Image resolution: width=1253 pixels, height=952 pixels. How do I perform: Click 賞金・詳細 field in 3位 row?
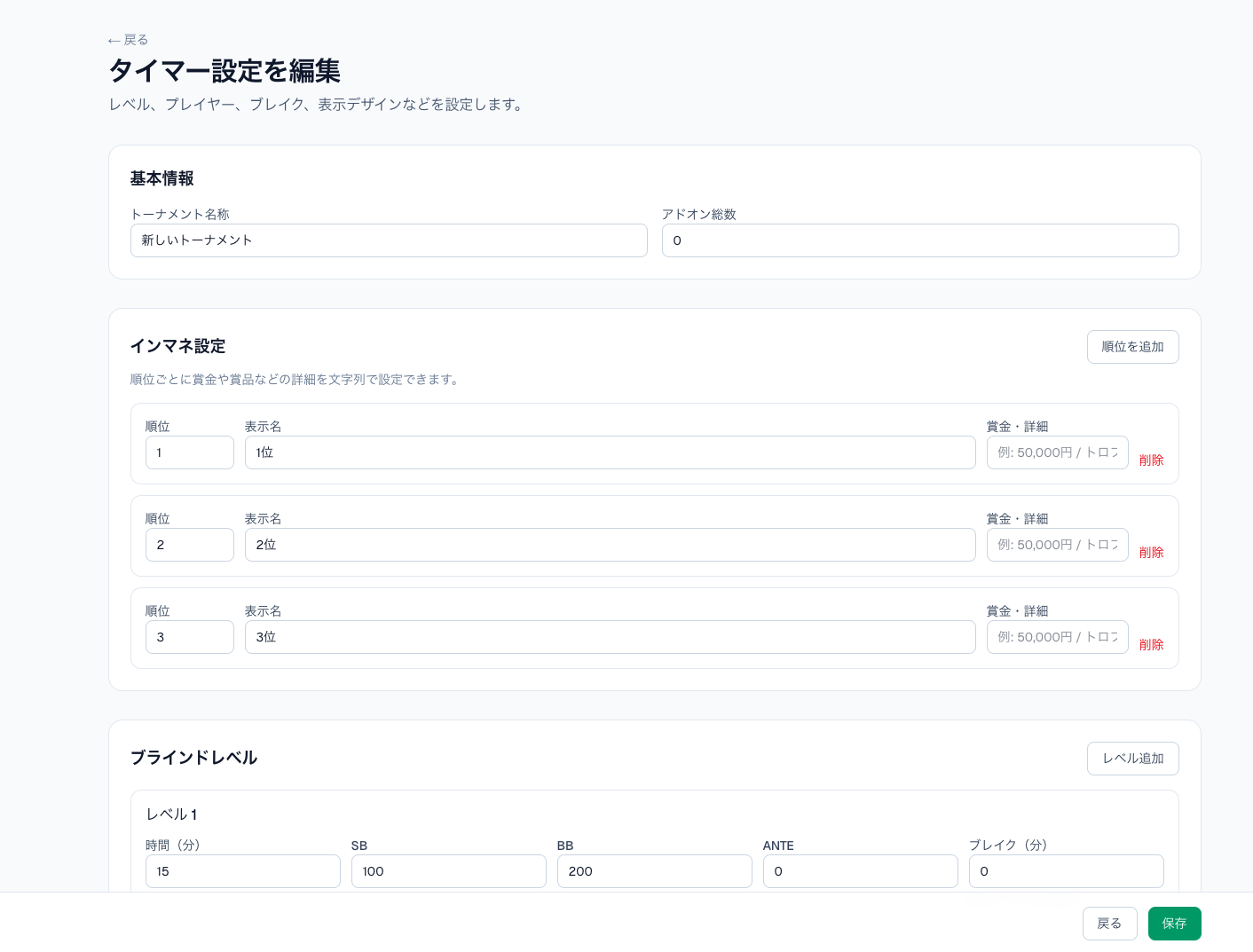pos(1058,637)
